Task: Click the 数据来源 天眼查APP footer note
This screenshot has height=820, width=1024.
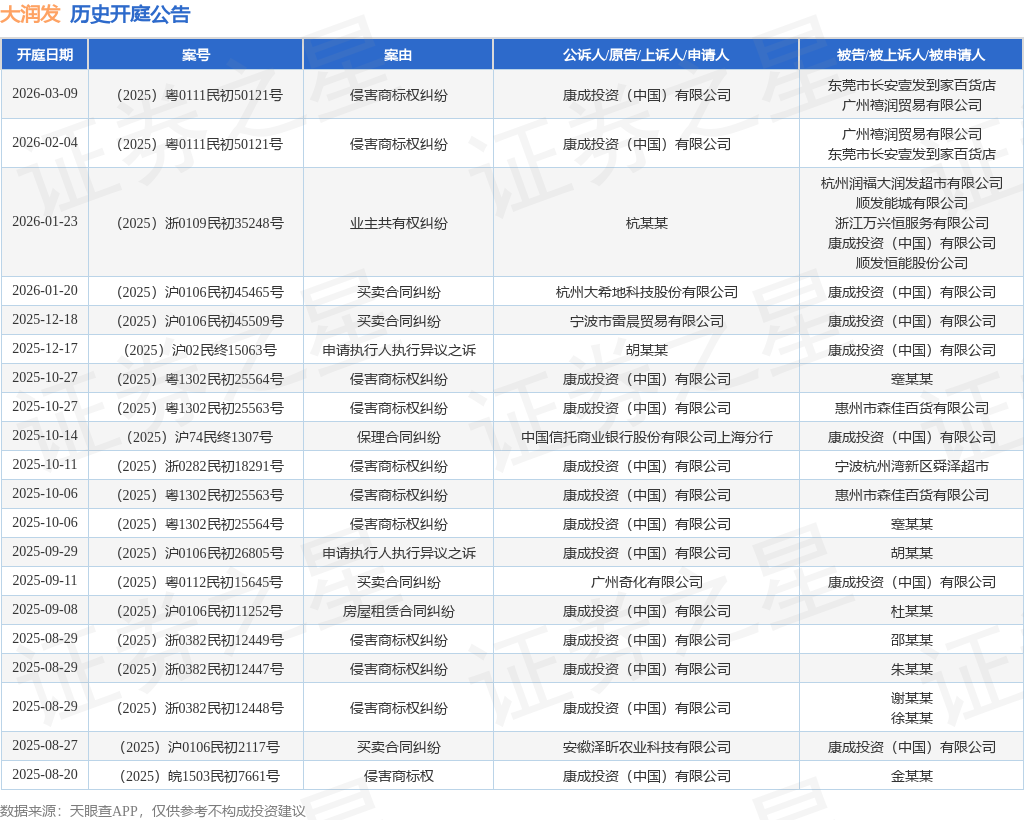Action: pos(153,811)
